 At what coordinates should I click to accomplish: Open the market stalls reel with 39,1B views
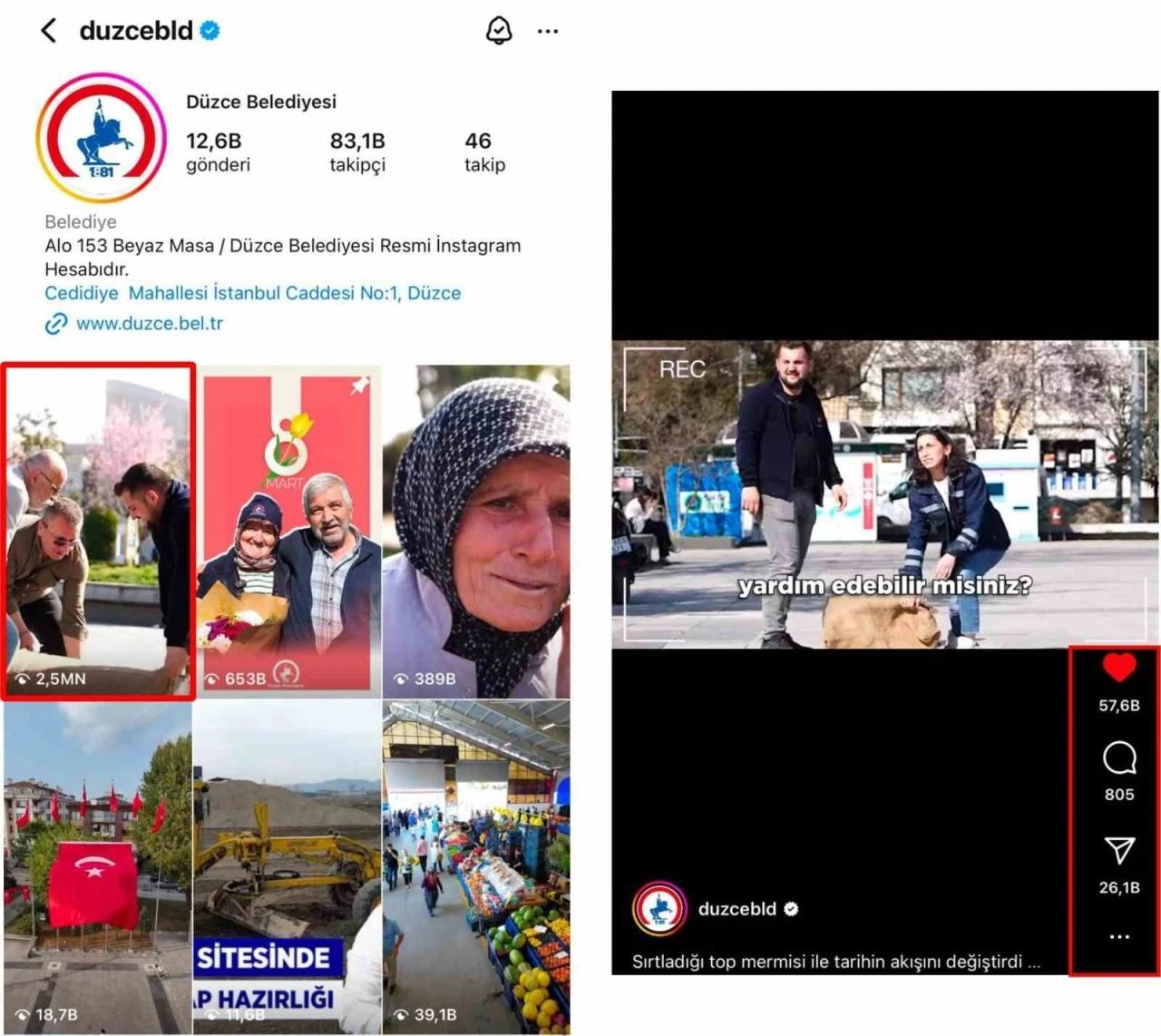(x=477, y=866)
